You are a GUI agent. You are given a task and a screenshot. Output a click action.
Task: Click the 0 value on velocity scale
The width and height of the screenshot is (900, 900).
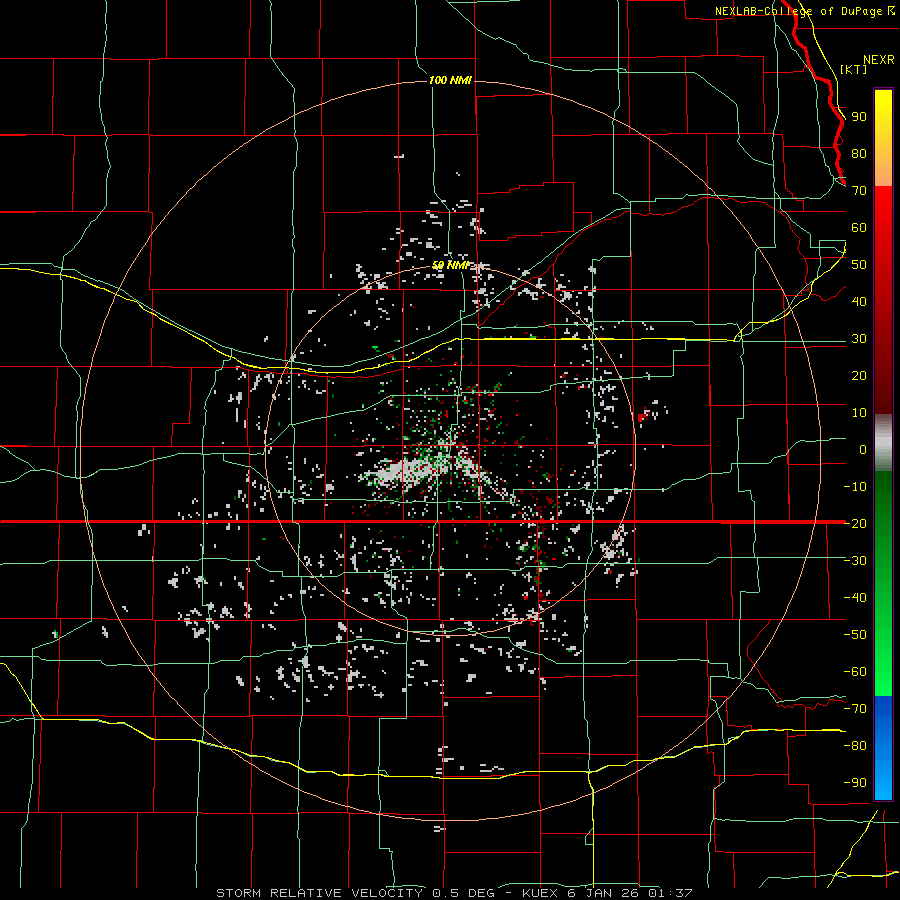point(863,450)
